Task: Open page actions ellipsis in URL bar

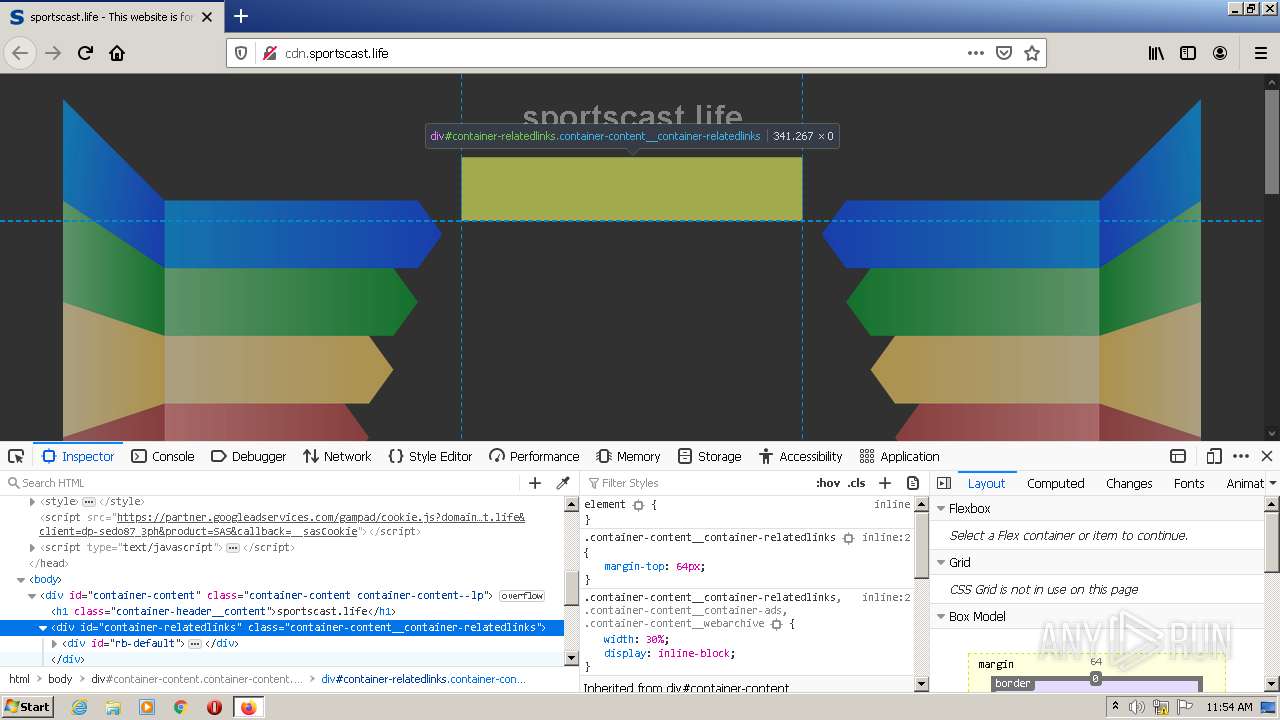Action: click(976, 53)
